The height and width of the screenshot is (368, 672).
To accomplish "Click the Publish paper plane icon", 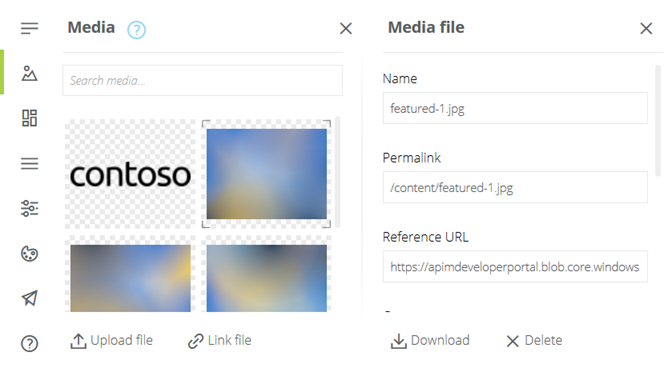I will point(30,299).
